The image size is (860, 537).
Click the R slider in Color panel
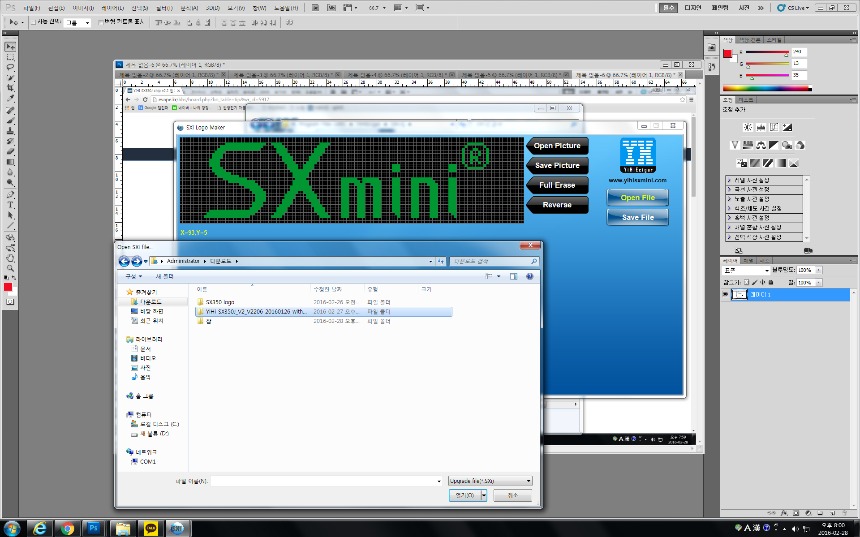(767, 53)
